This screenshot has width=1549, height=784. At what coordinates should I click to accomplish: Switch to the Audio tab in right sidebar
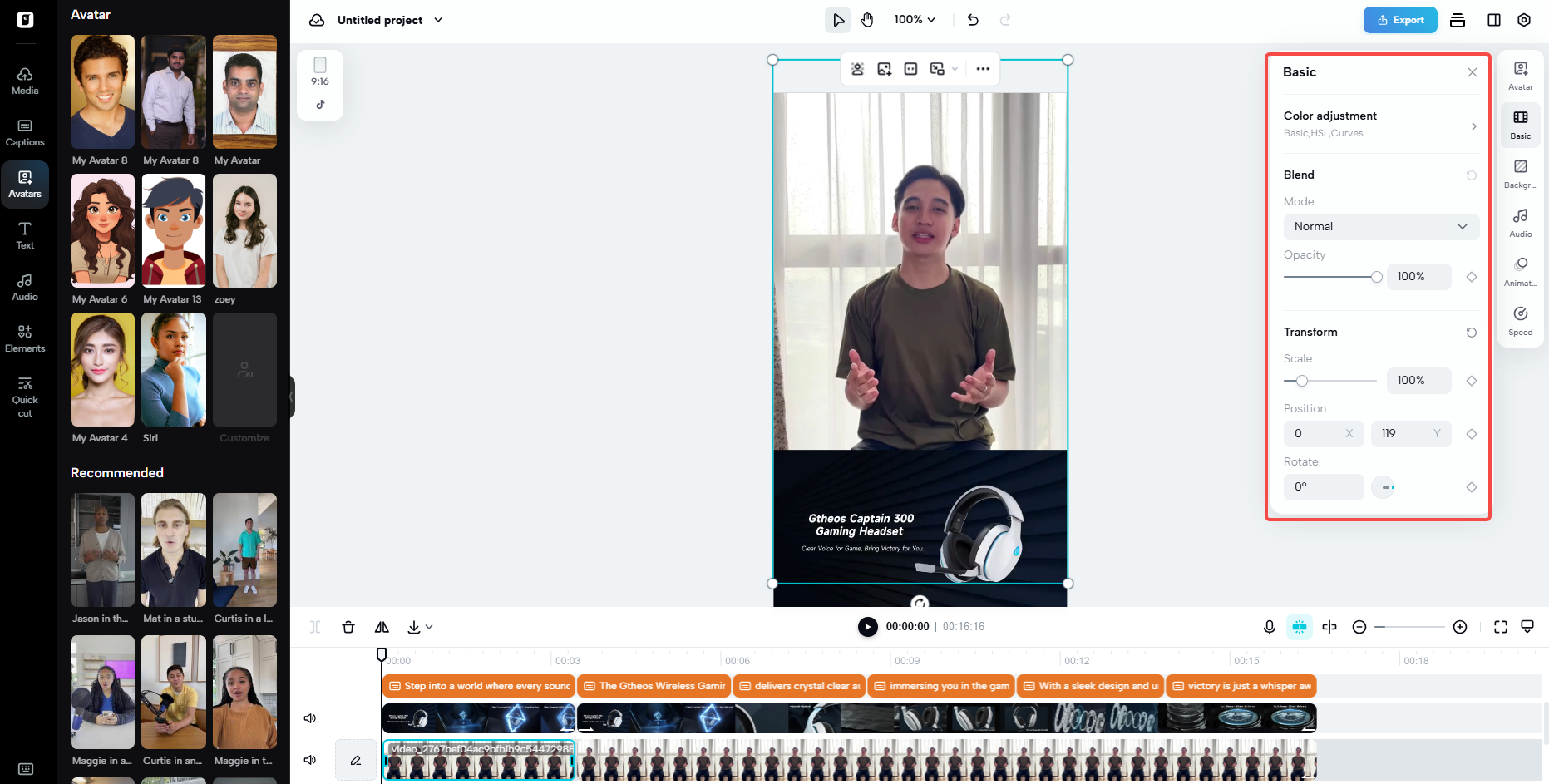[x=1521, y=223]
